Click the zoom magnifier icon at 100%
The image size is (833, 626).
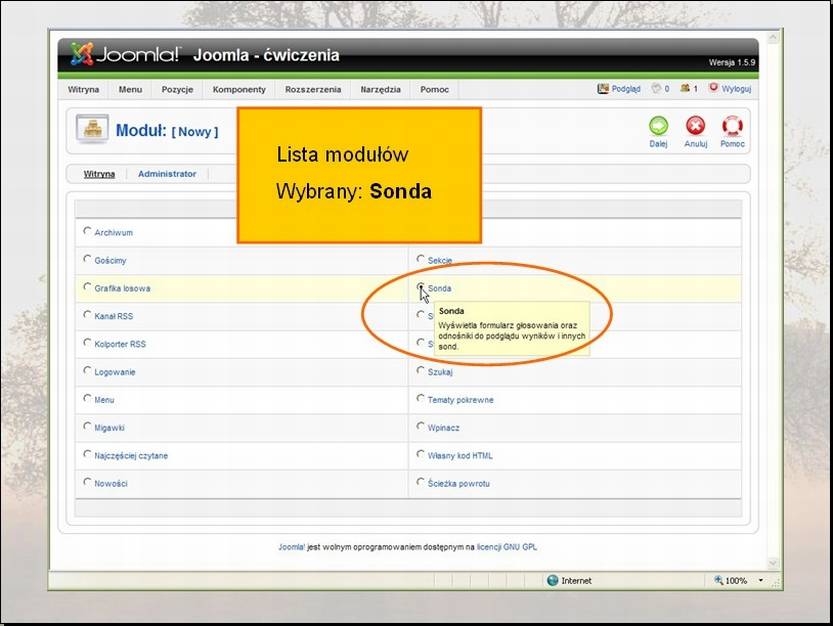[x=718, y=580]
